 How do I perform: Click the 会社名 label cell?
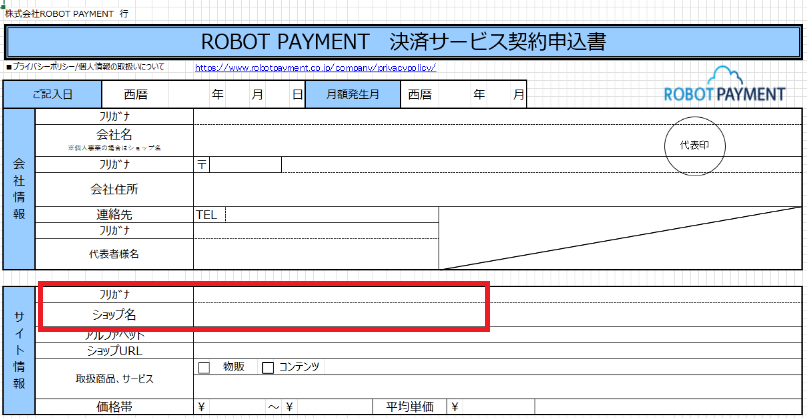coord(114,140)
